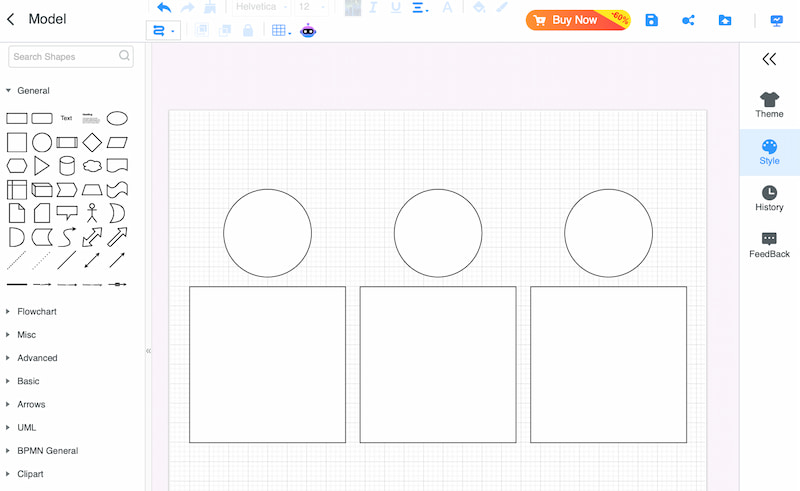This screenshot has height=491, width=800.
Task: Click the robot AI assistant icon
Action: point(308,31)
